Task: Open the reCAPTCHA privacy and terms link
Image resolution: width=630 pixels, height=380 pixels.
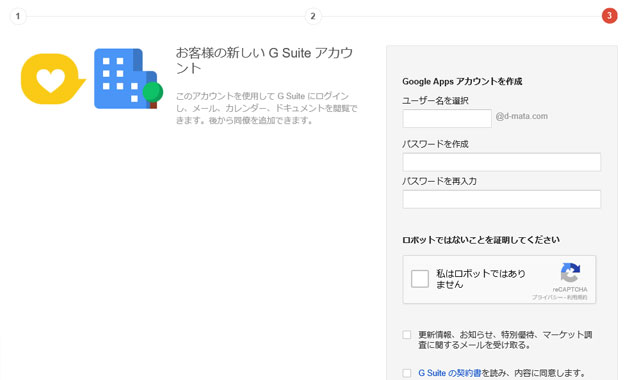Action: 559,298
